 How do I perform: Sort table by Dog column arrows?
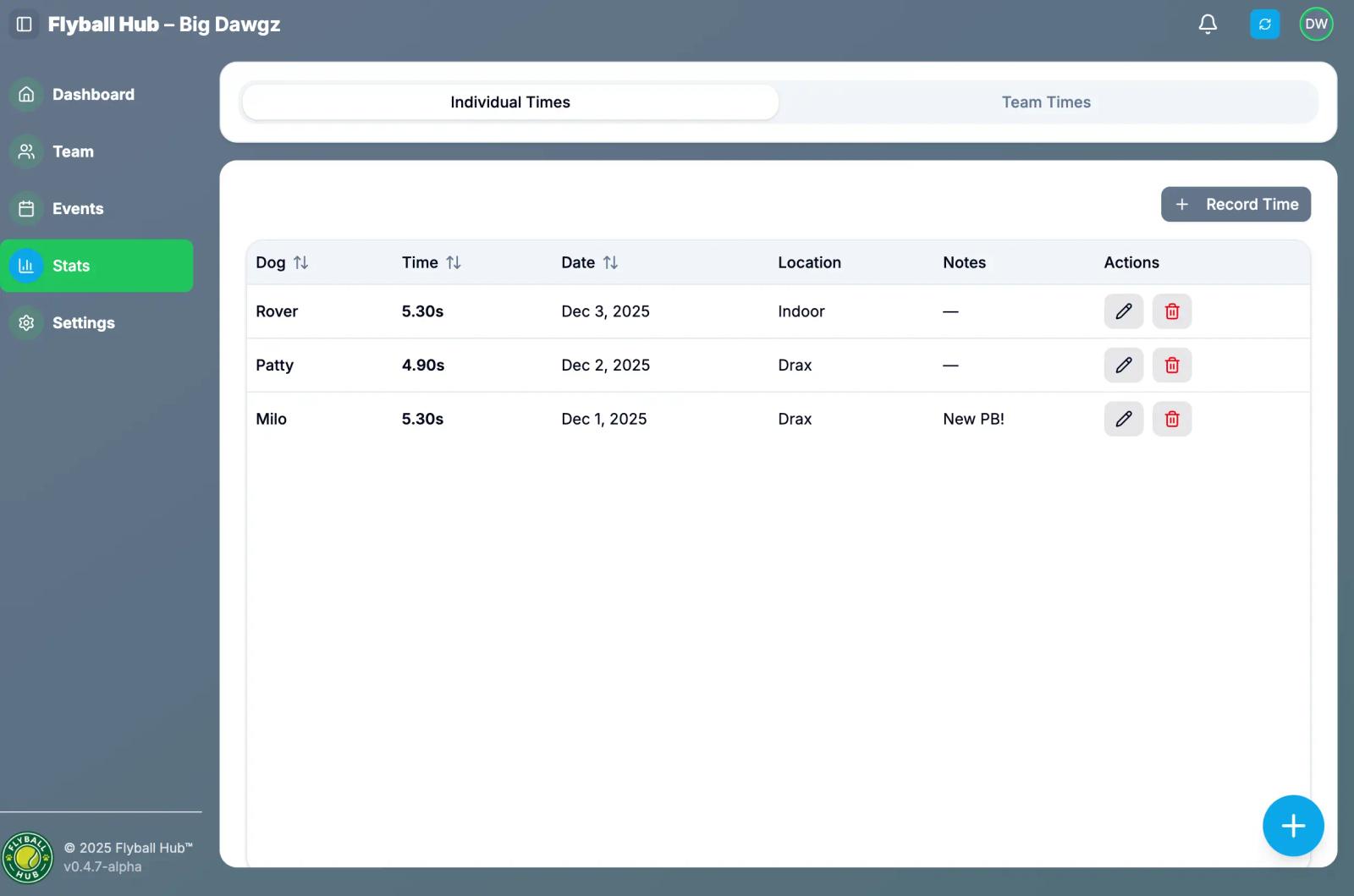[300, 263]
